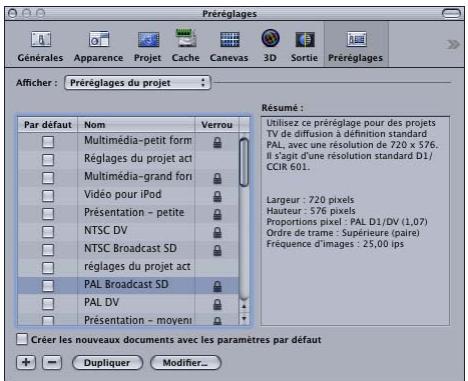Click the Dupliquer button
This screenshot has height=381, width=468.
tap(107, 363)
